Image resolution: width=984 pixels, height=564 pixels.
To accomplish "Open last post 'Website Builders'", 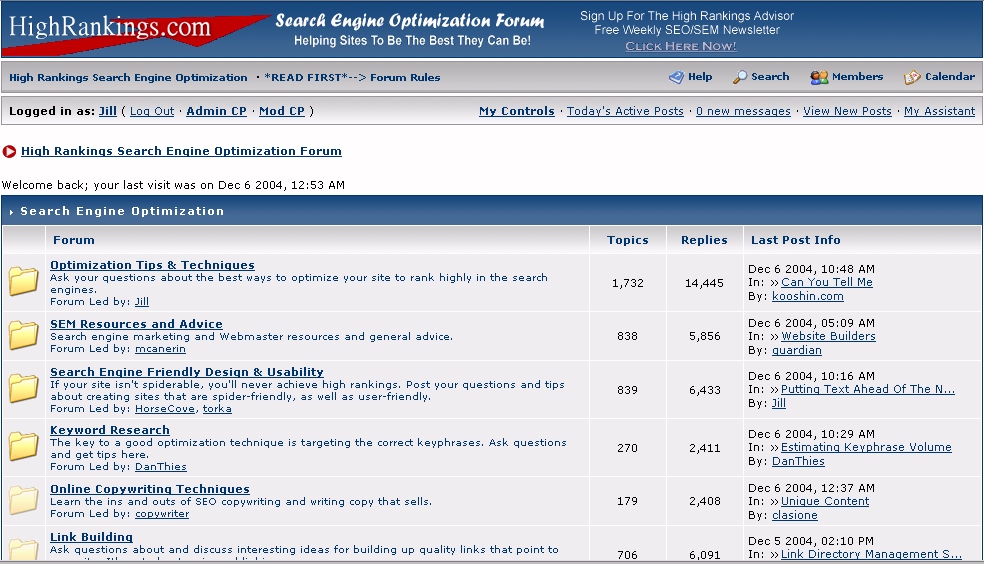I will tap(828, 336).
